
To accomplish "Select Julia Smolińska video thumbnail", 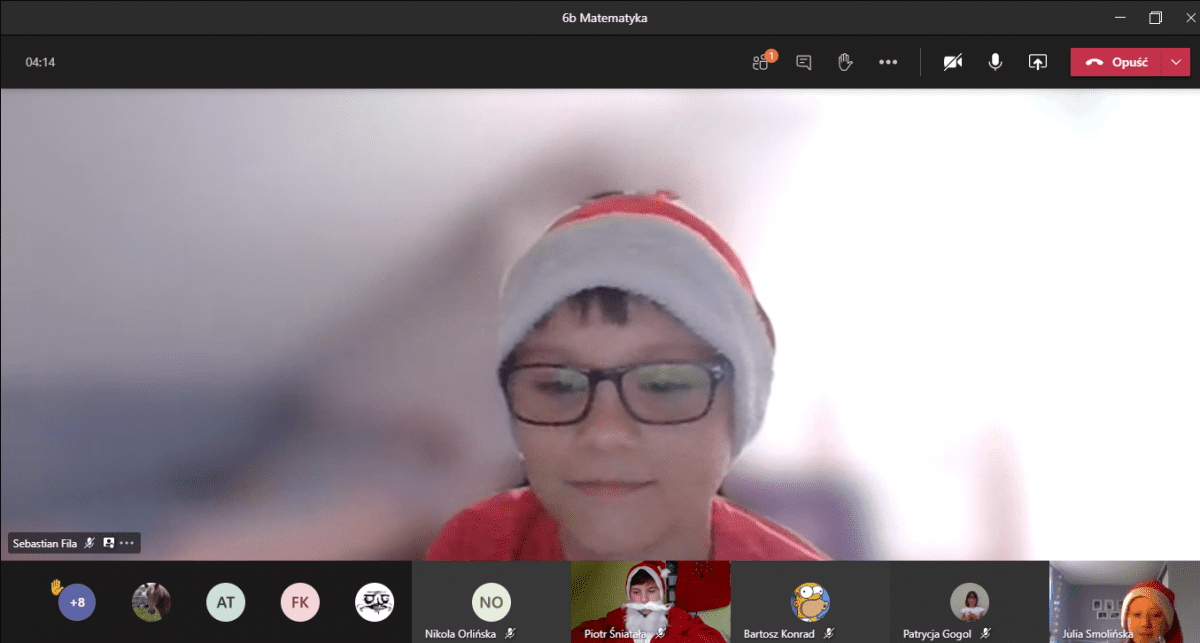I will pyautogui.click(x=1124, y=600).
